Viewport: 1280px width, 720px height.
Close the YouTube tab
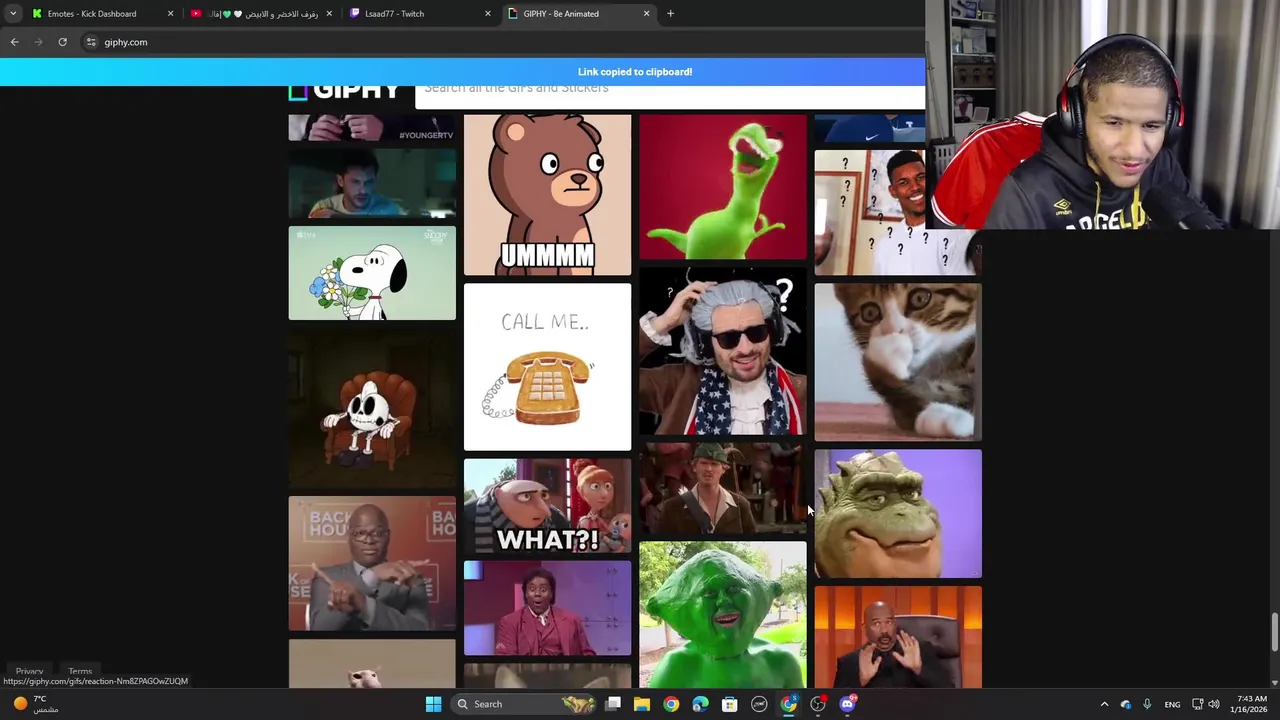(x=329, y=14)
